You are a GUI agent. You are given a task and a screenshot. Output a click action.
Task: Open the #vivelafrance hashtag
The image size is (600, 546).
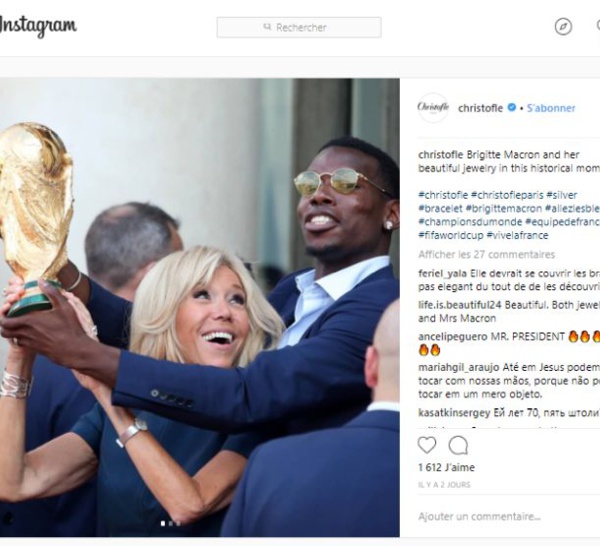[517, 235]
